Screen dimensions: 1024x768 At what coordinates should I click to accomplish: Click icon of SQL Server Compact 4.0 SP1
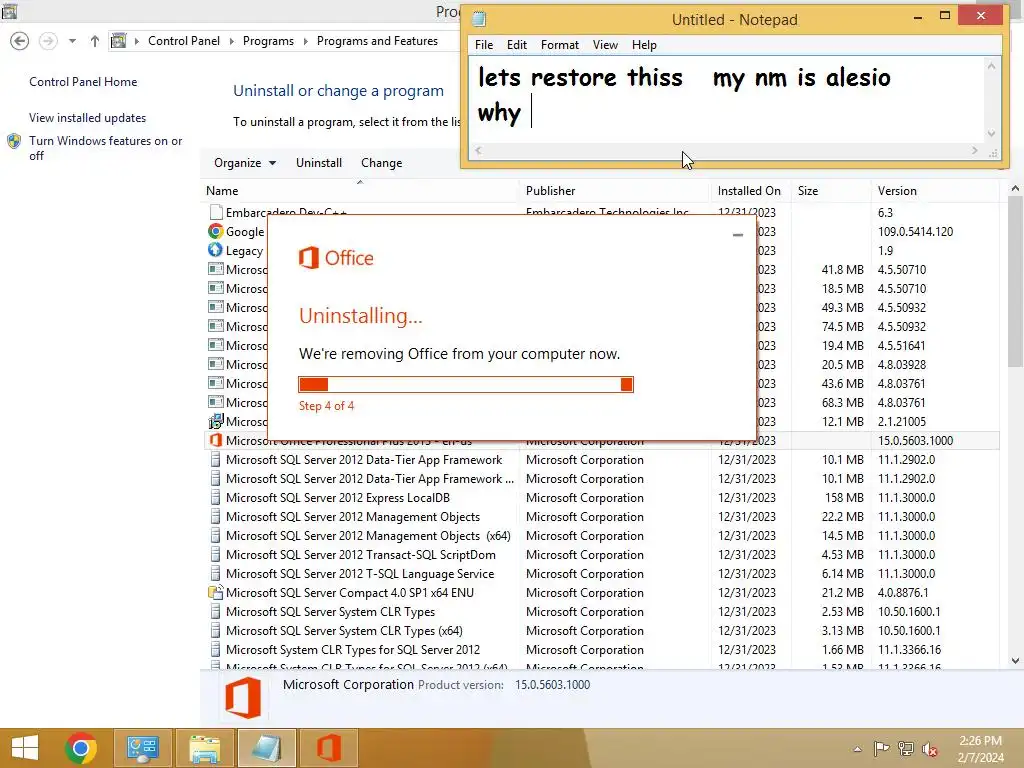tap(216, 592)
